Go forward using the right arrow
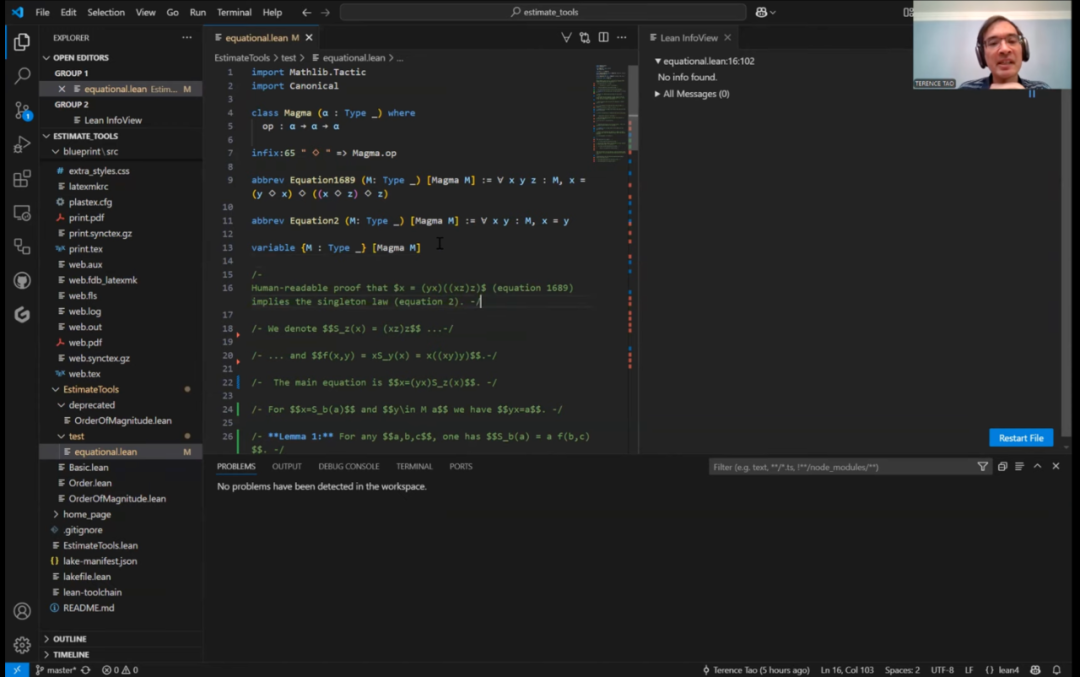Image resolution: width=1080 pixels, height=677 pixels. (325, 12)
